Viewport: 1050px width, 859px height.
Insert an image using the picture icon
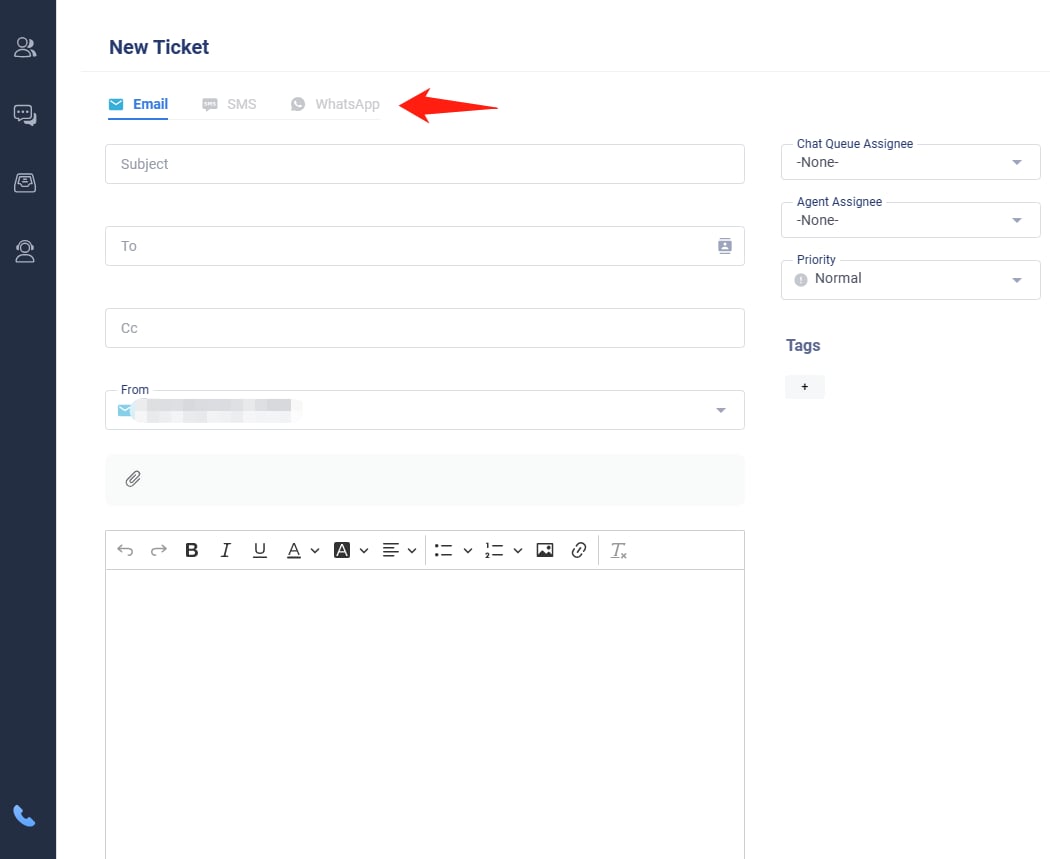[545, 550]
